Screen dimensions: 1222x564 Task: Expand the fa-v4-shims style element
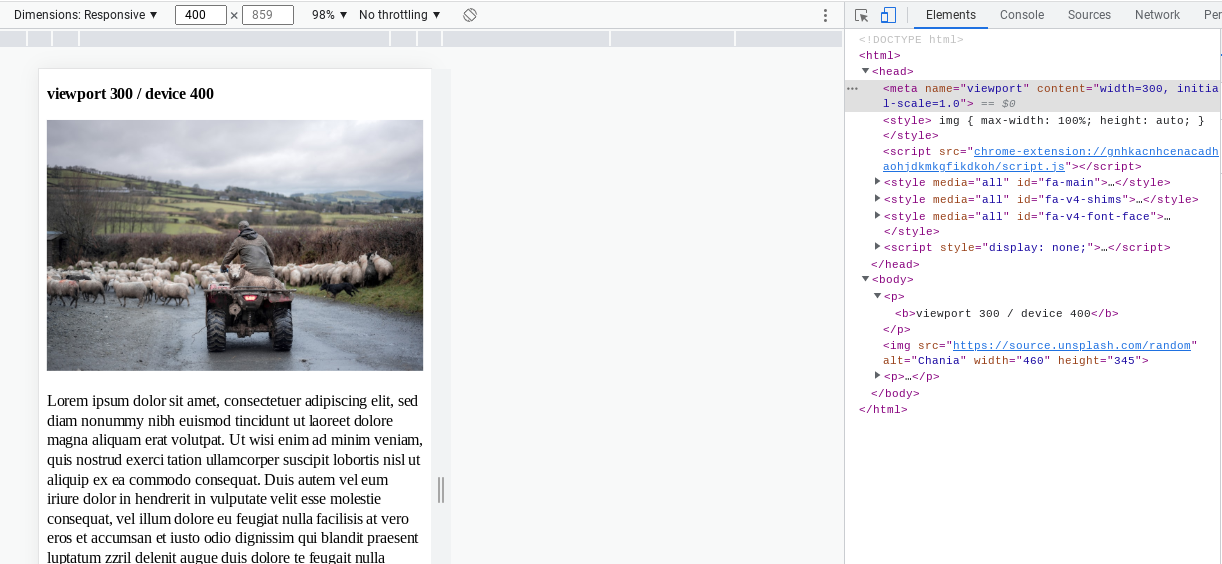coord(878,199)
